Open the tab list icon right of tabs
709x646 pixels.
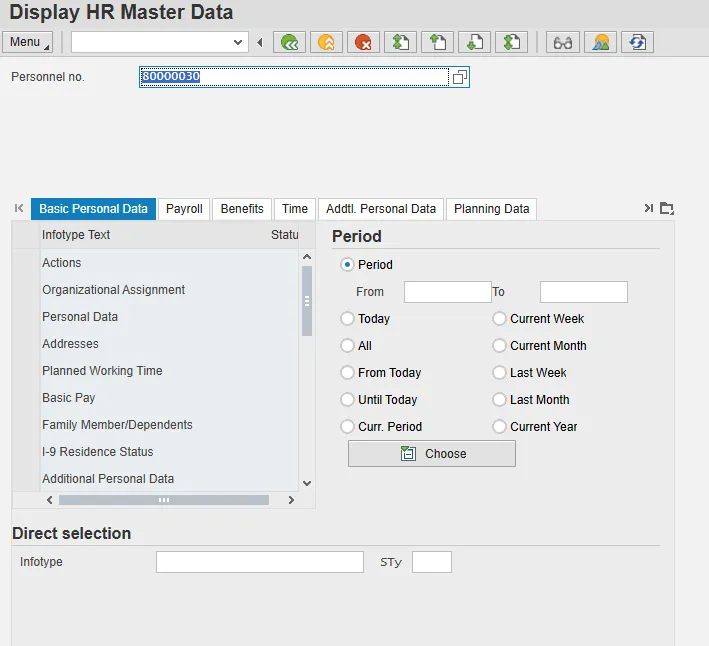click(x=667, y=208)
